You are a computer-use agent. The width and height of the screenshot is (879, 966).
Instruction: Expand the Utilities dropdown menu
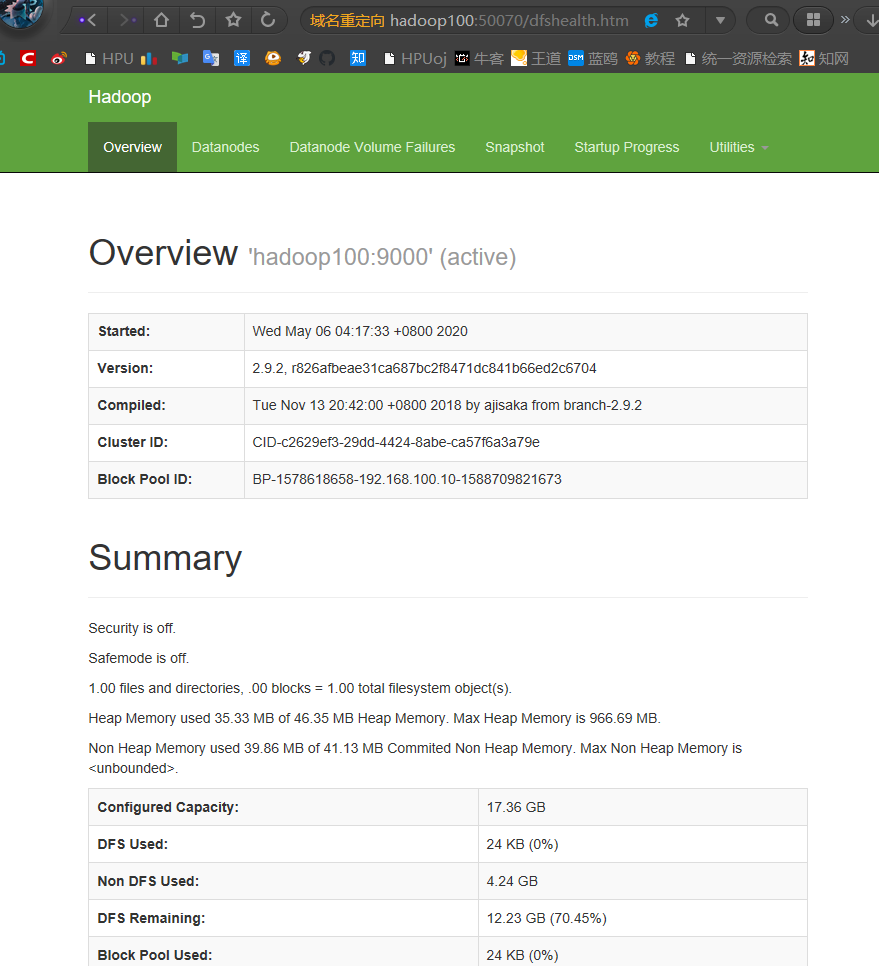tap(739, 147)
